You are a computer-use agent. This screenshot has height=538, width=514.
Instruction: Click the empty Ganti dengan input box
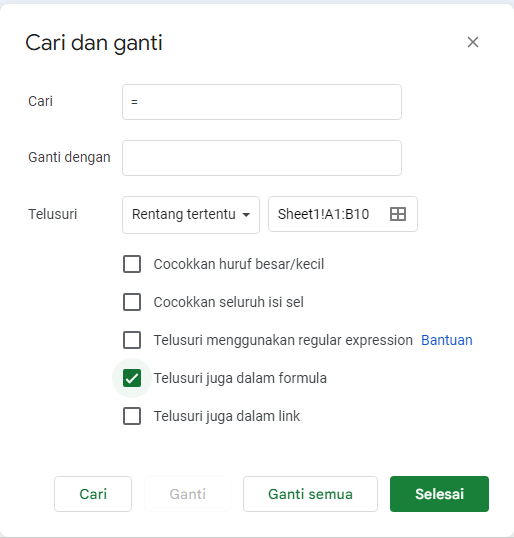click(x=262, y=158)
